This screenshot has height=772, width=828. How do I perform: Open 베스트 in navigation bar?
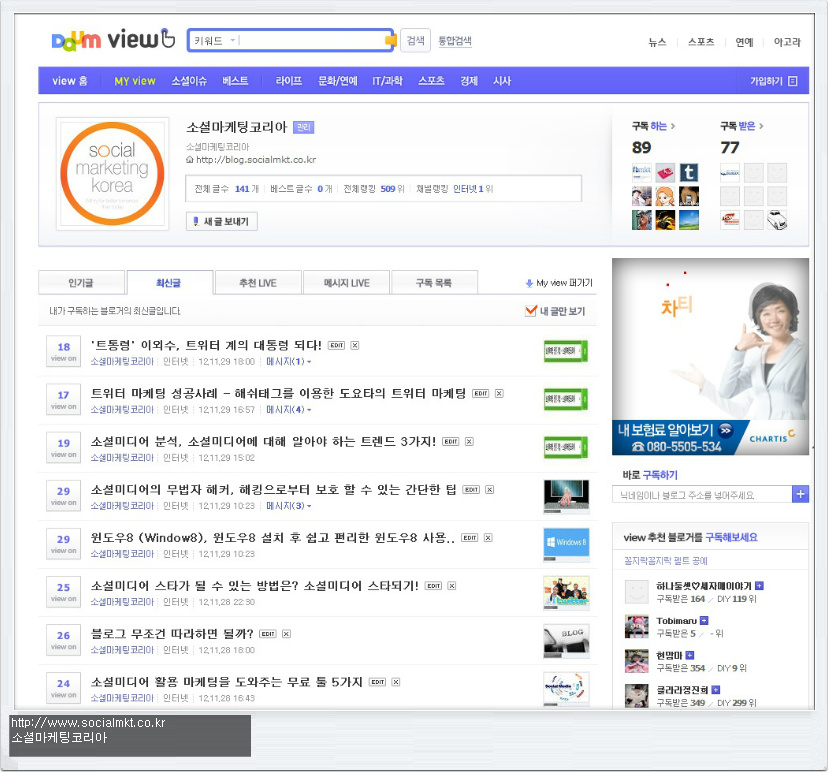click(x=235, y=81)
